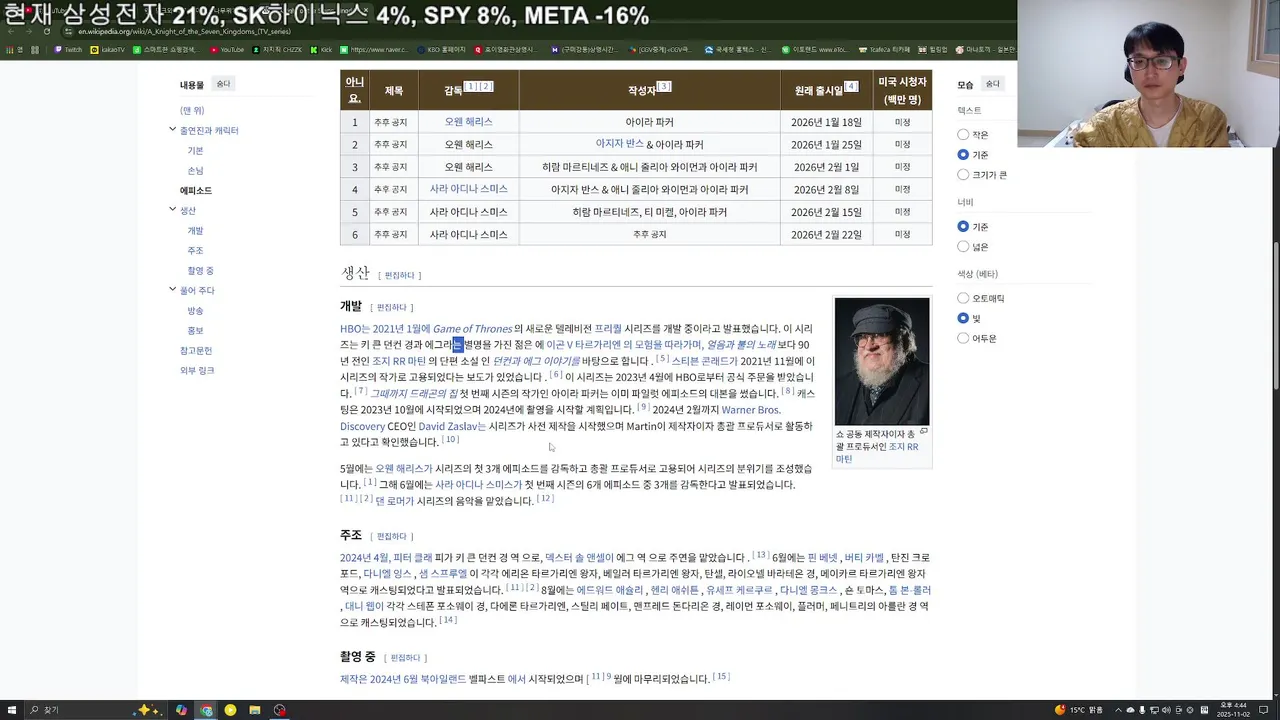Open the 이토랜드 bookmark
This screenshot has width=1280, height=720.
pos(814,49)
